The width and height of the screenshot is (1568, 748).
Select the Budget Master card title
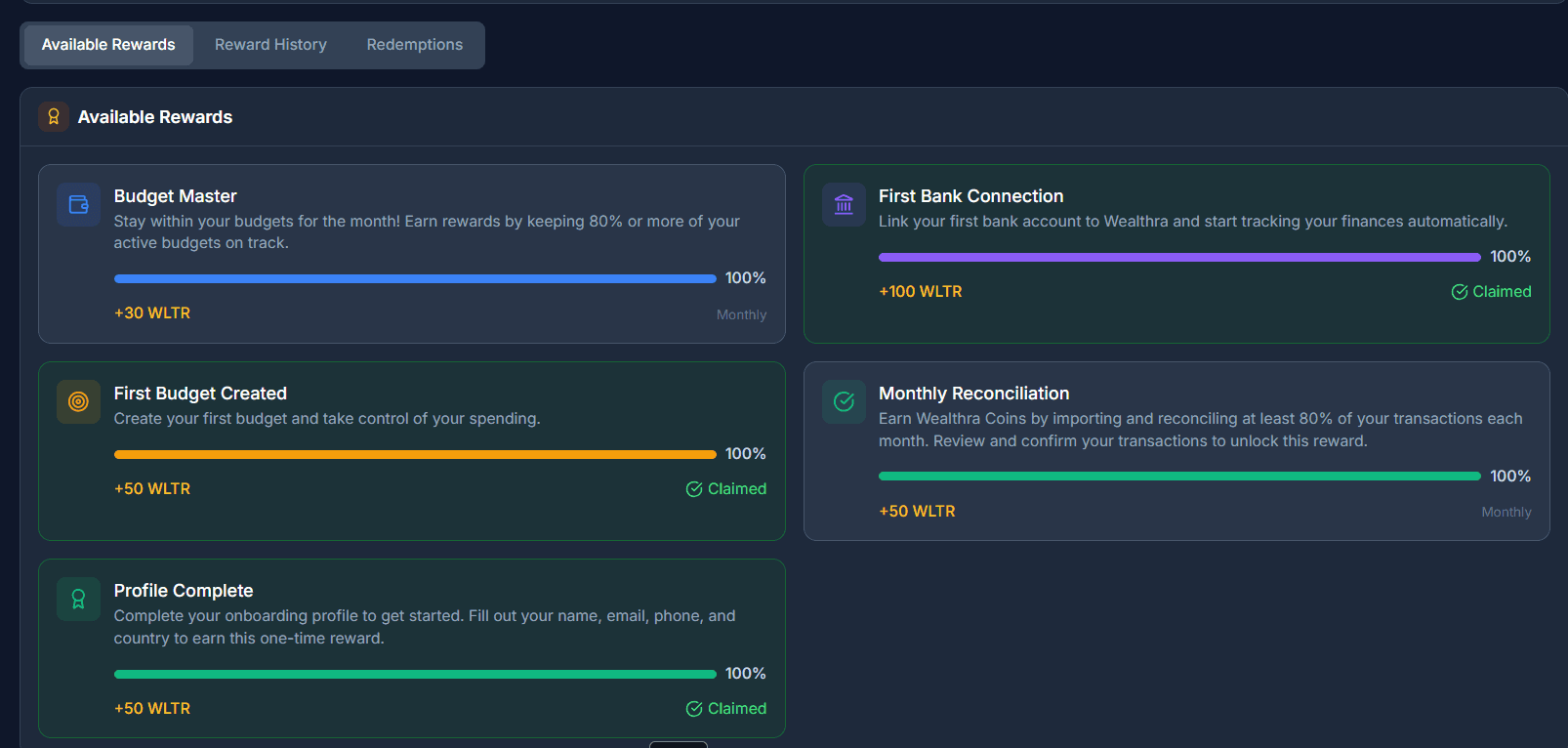(x=176, y=196)
